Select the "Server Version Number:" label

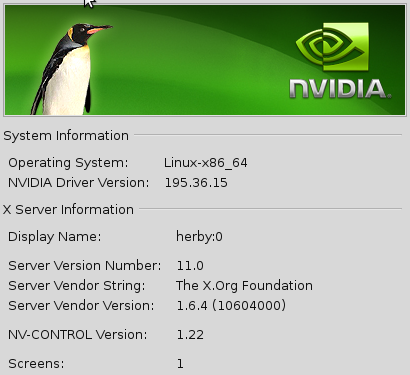tap(85, 266)
